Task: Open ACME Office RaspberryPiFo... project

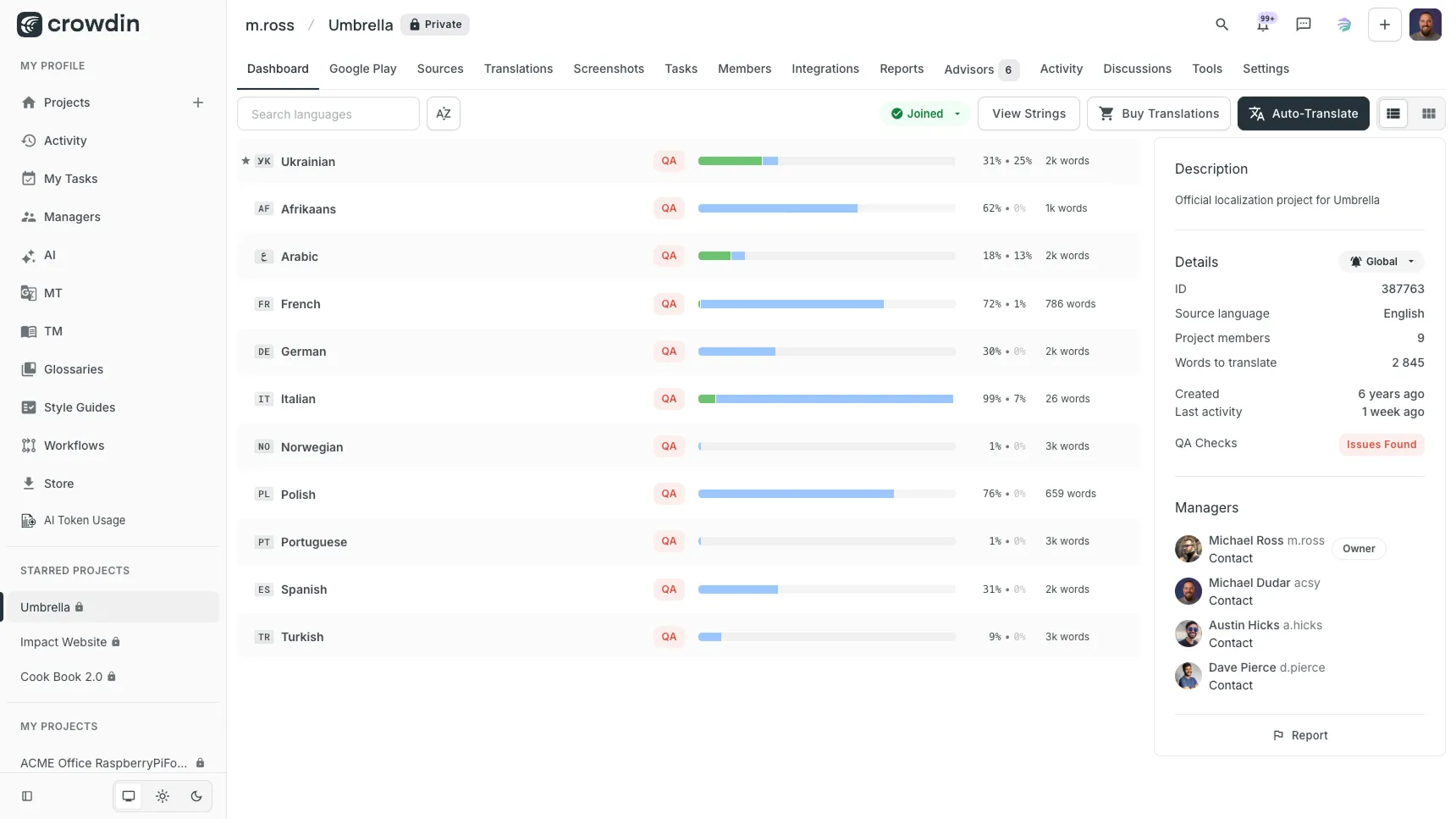Action: tap(113, 763)
